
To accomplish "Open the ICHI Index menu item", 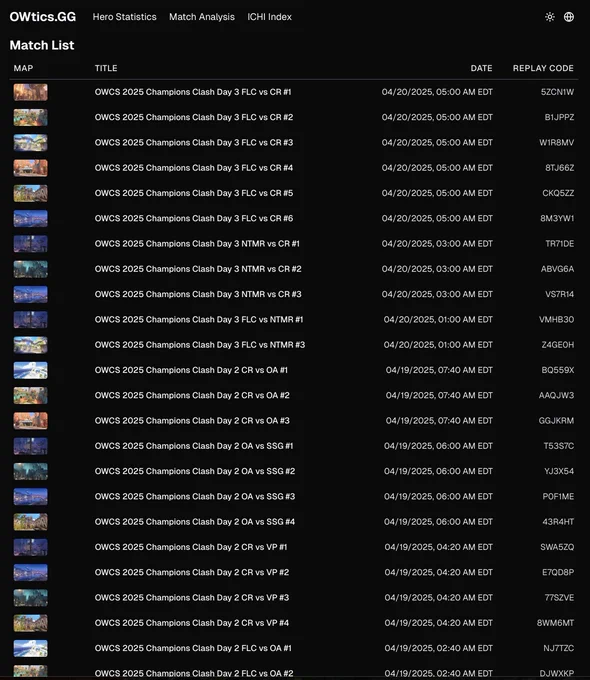I will 269,17.
